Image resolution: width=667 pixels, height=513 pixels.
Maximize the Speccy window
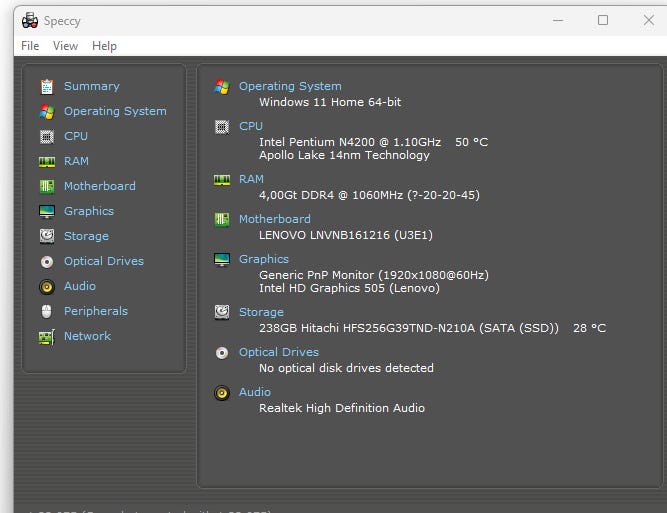click(603, 20)
